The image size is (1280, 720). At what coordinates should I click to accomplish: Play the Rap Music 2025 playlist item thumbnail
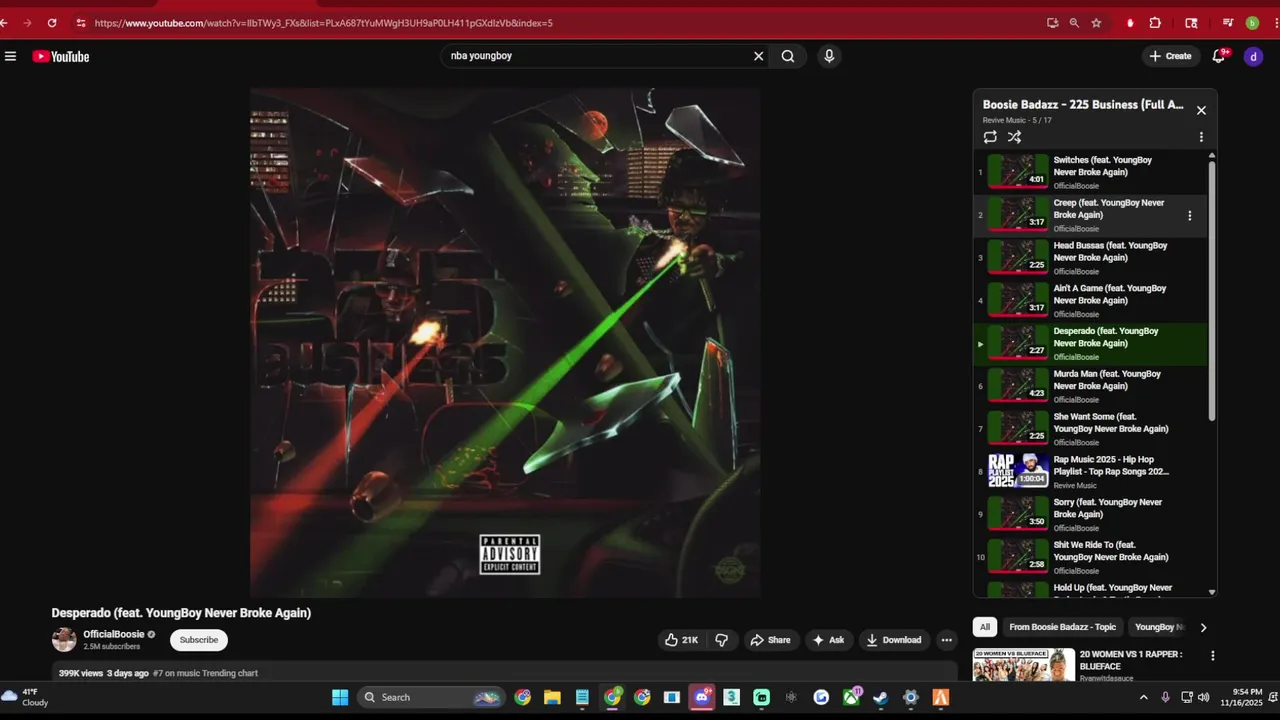[x=1018, y=471]
